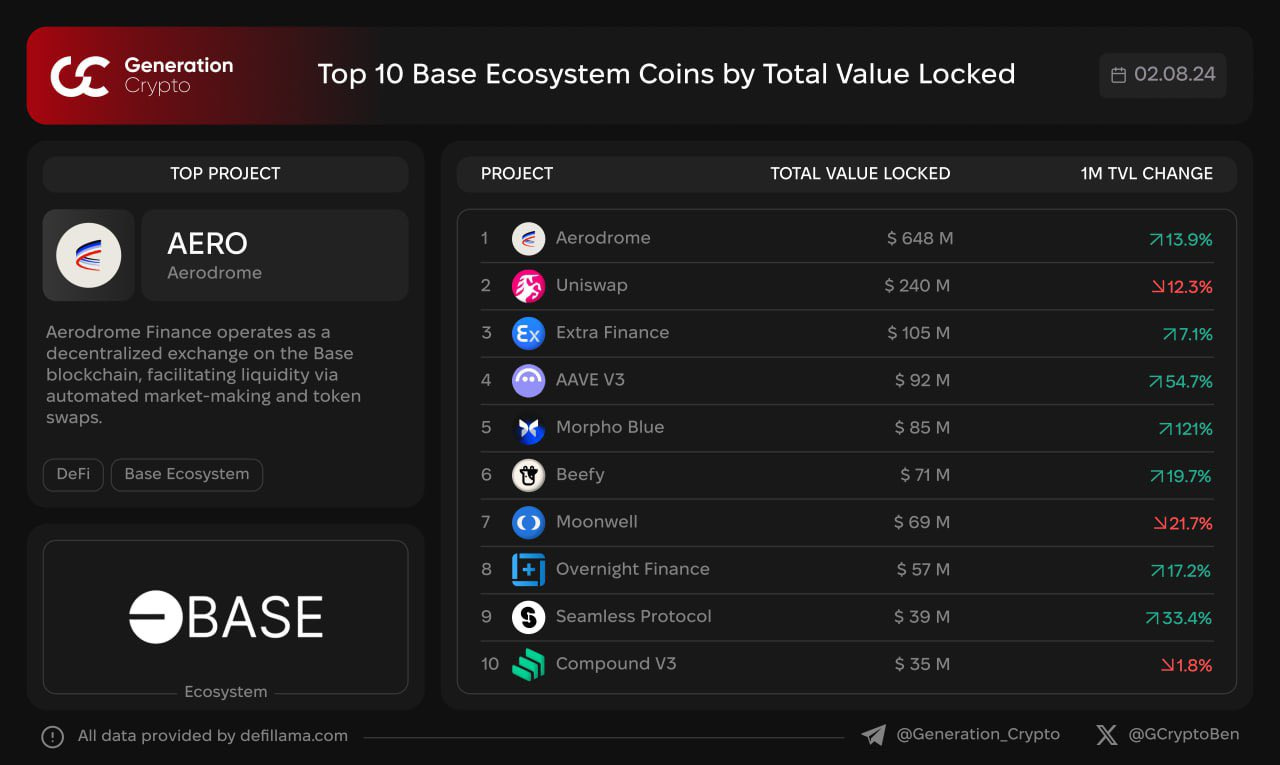1280x765 pixels.
Task: Click the AAVE V3 project name
Action: click(x=590, y=380)
